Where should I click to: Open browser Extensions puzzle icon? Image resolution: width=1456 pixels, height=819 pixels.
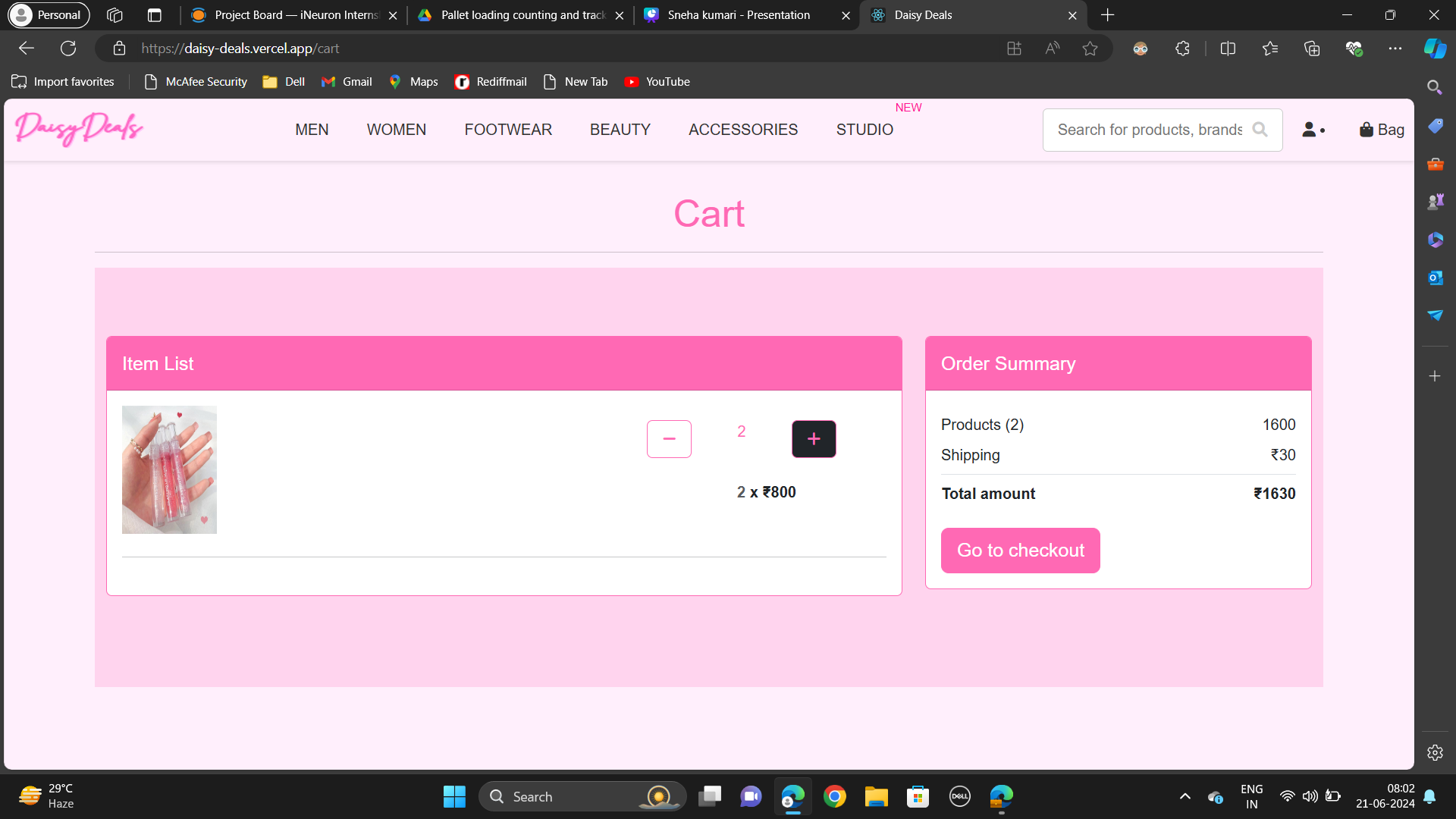[1182, 49]
